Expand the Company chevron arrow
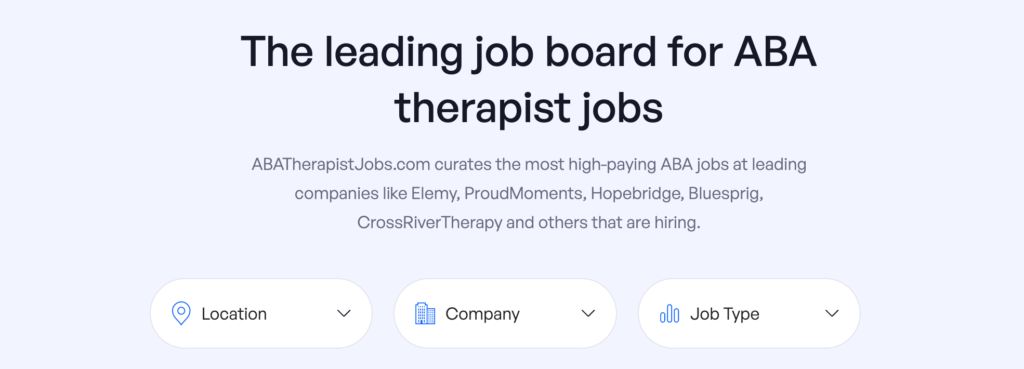The width and height of the screenshot is (1024, 369). (588, 313)
